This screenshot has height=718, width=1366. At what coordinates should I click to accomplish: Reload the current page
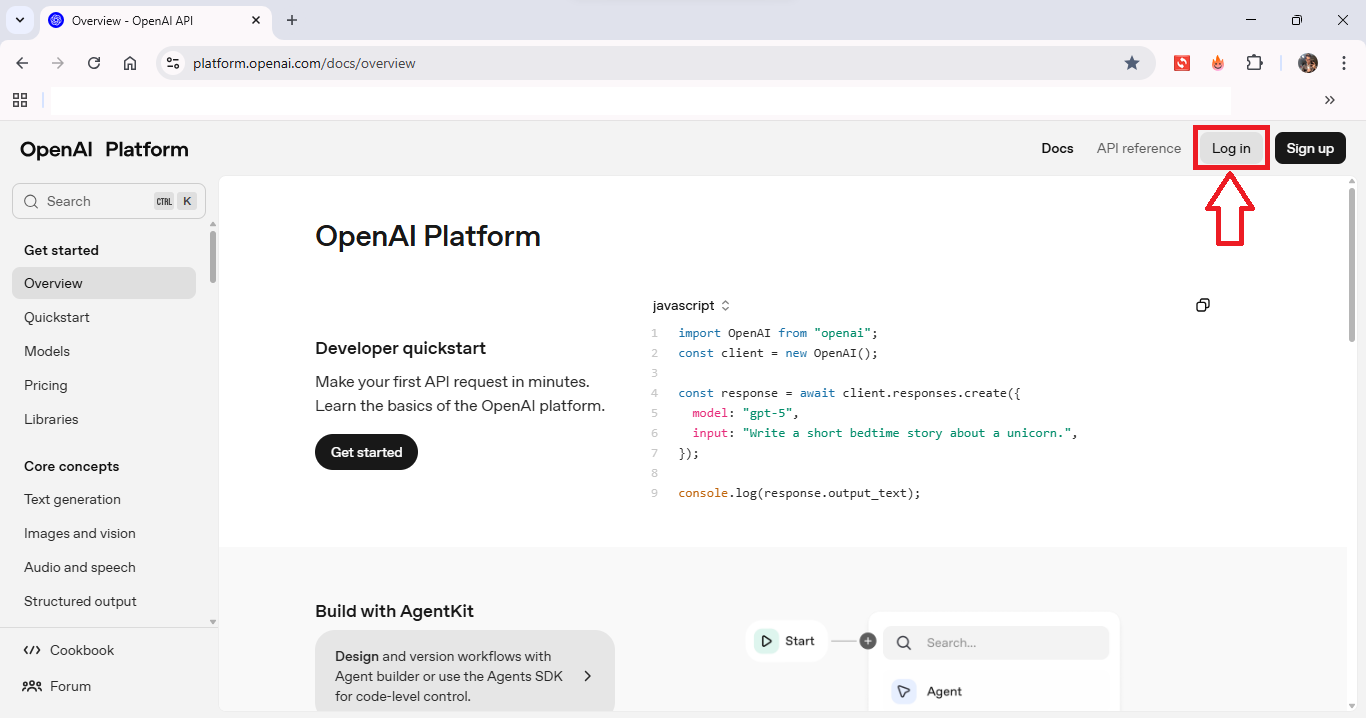(94, 63)
